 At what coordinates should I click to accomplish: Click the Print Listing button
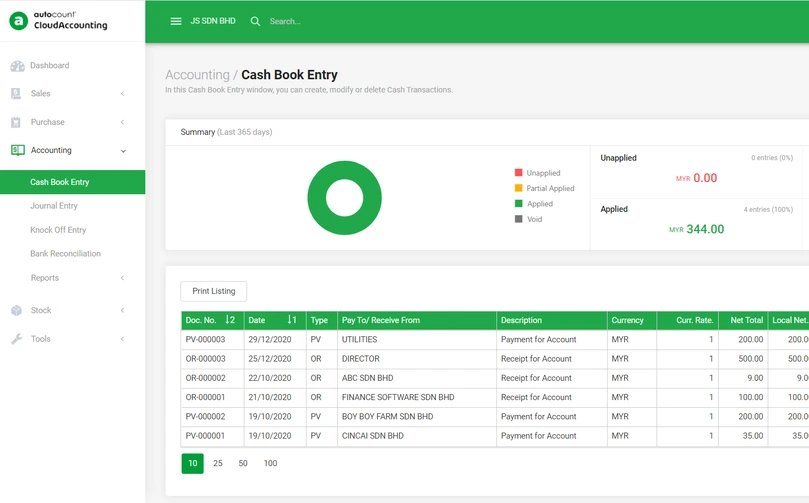(214, 291)
